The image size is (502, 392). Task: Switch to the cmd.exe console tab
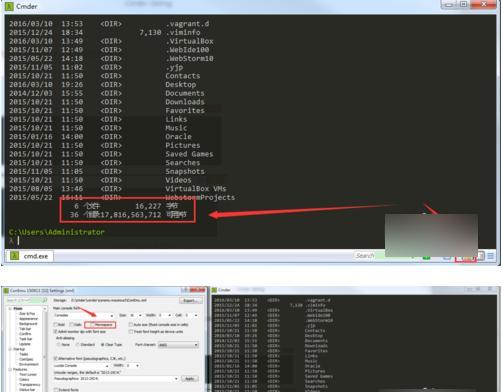(x=30, y=256)
